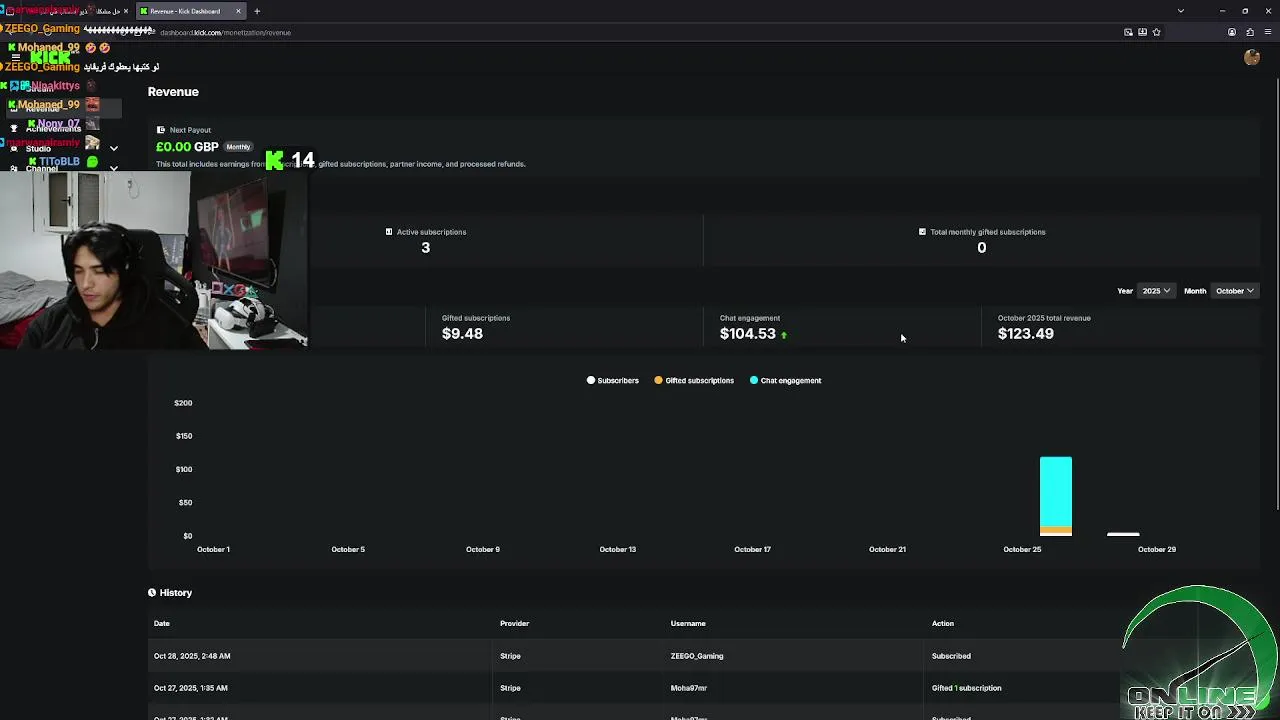The width and height of the screenshot is (1280, 720).
Task: Click the dashboard.kick.com URL field
Action: coord(225,32)
